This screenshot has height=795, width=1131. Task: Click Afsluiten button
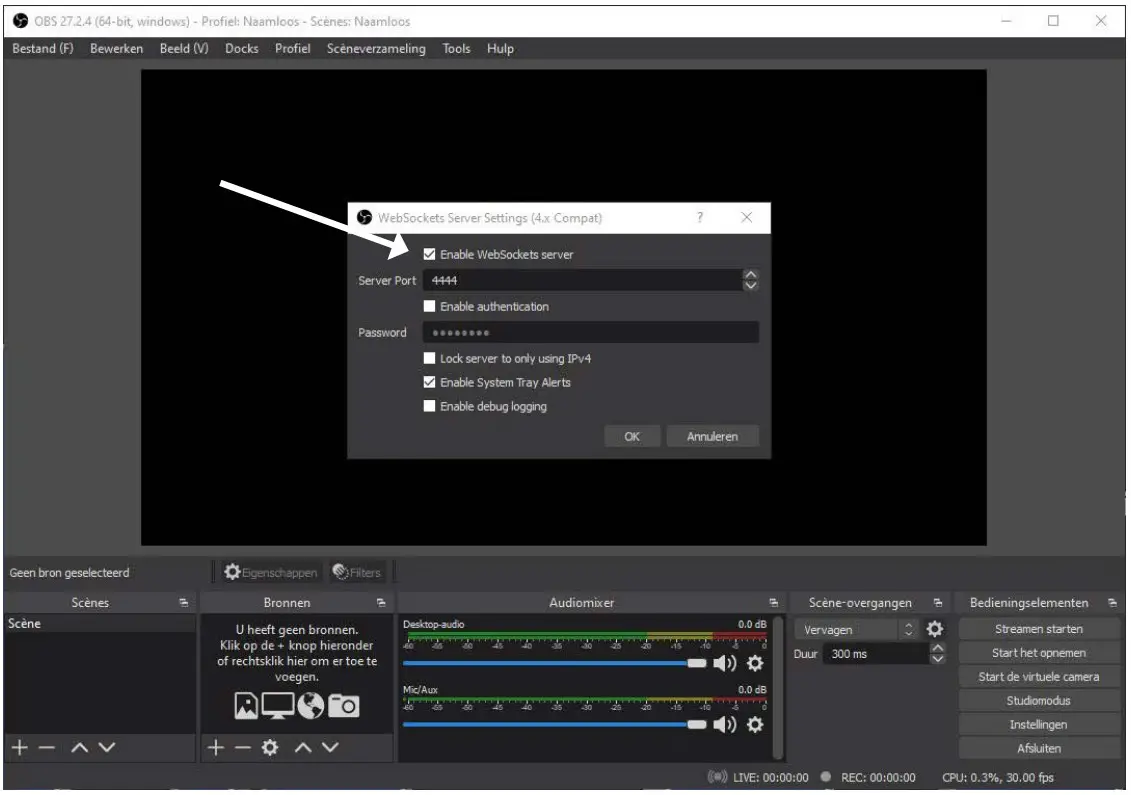click(1039, 748)
